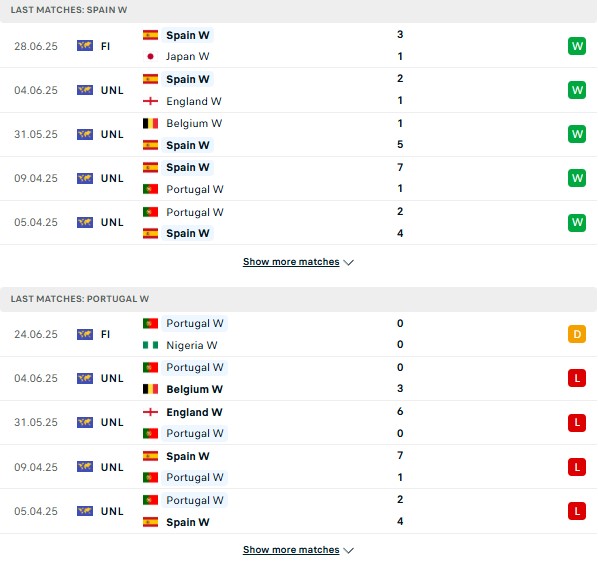
Task: Click the competition world icon beside FI on 28.06.25
Action: coord(85,46)
